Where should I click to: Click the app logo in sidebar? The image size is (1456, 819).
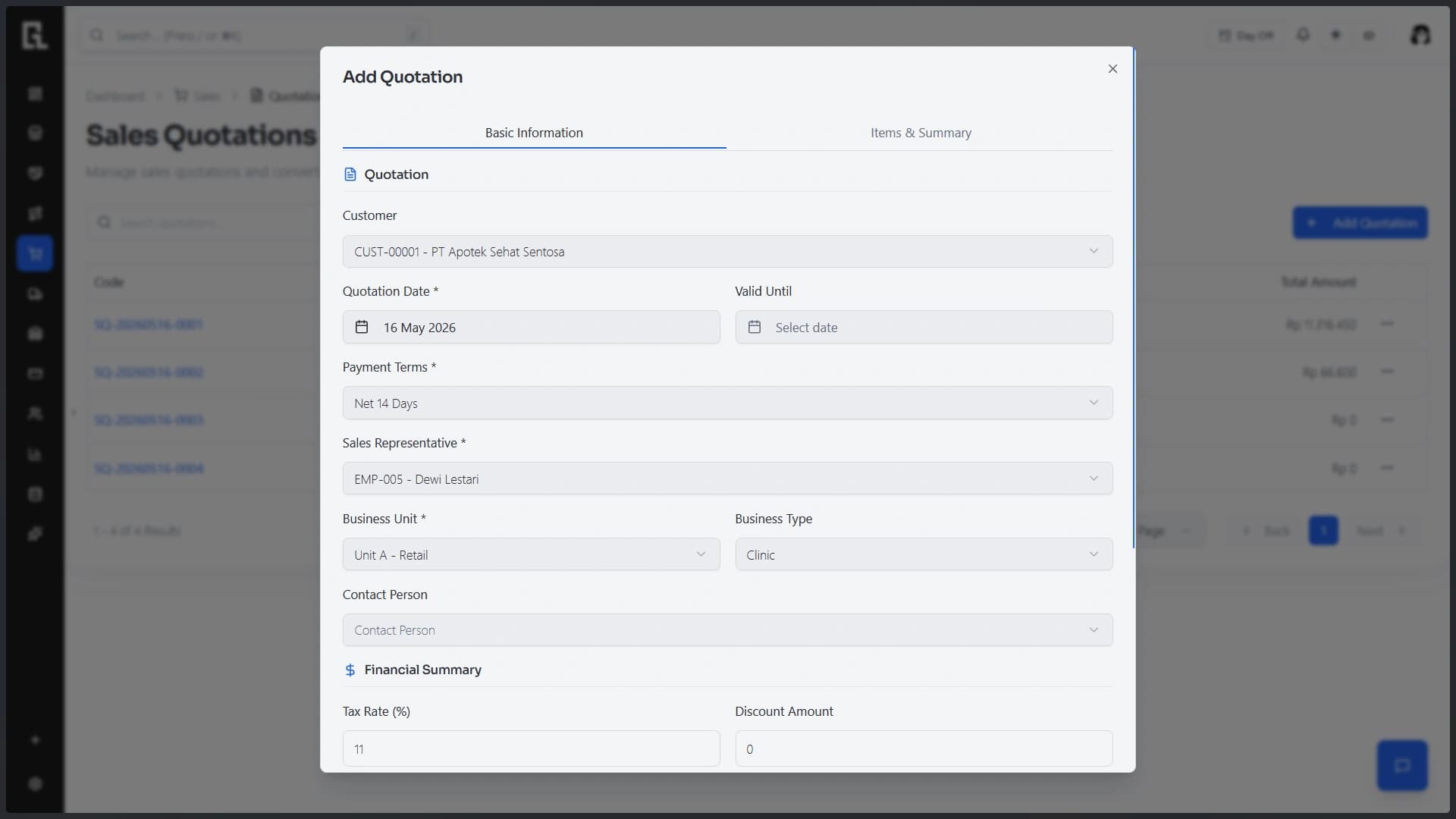(35, 35)
